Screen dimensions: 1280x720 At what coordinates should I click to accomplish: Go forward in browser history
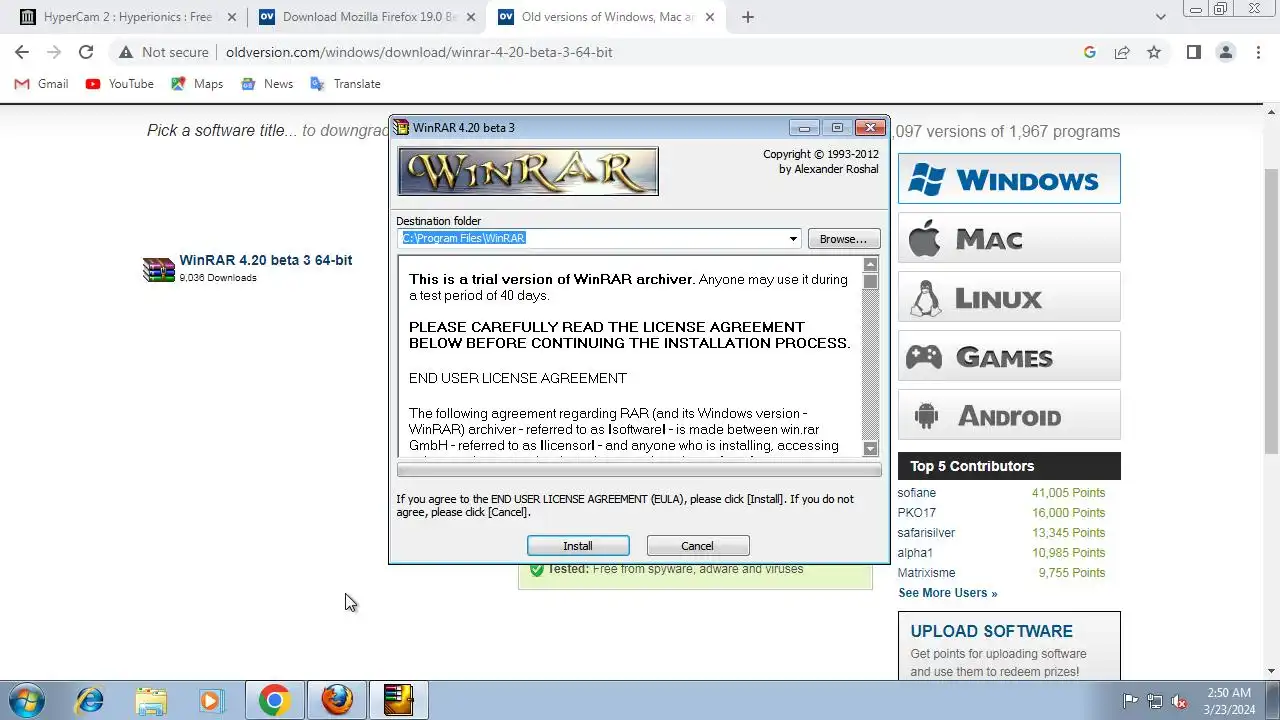click(54, 52)
